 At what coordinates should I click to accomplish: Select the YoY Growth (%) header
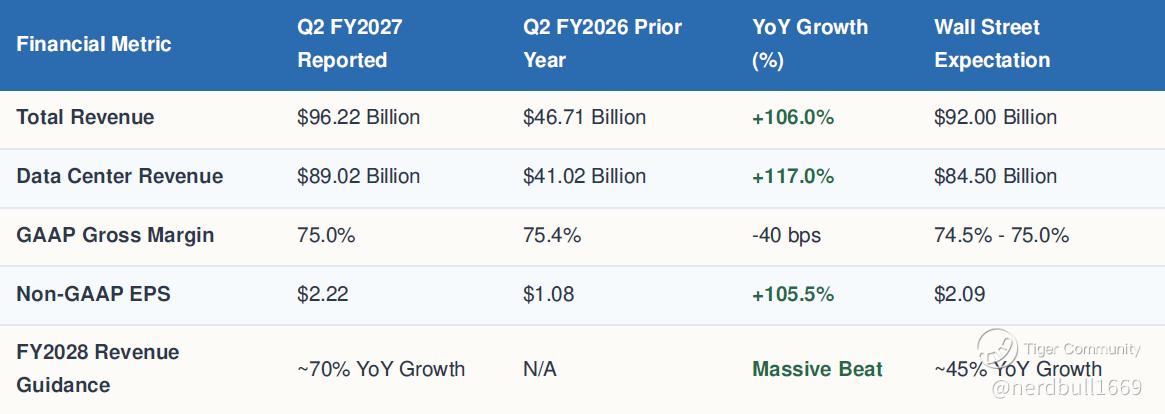coord(810,44)
